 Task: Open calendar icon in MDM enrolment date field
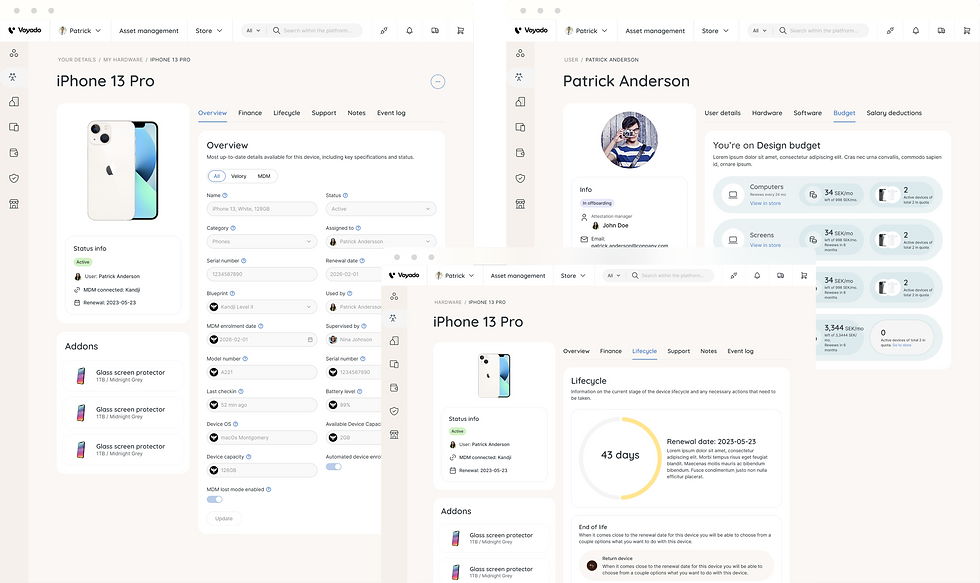310,339
